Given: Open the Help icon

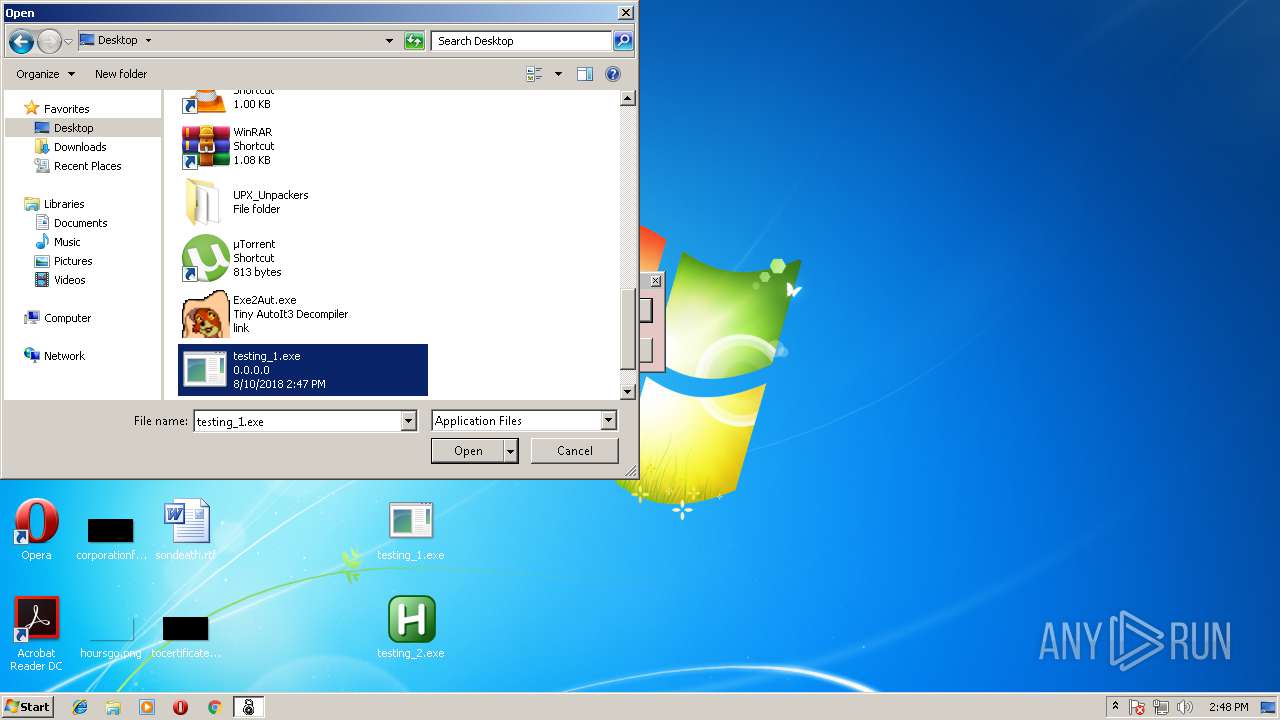Looking at the screenshot, I should coord(613,74).
